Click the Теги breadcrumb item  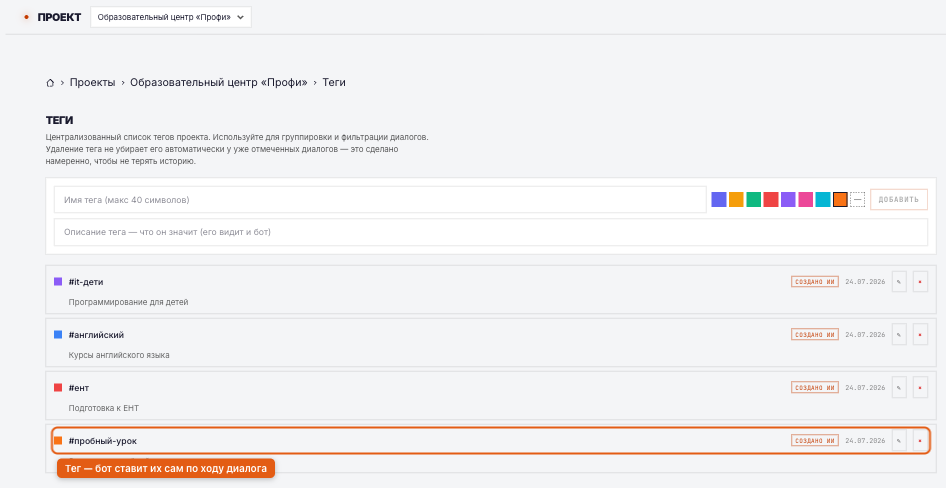tap(334, 83)
